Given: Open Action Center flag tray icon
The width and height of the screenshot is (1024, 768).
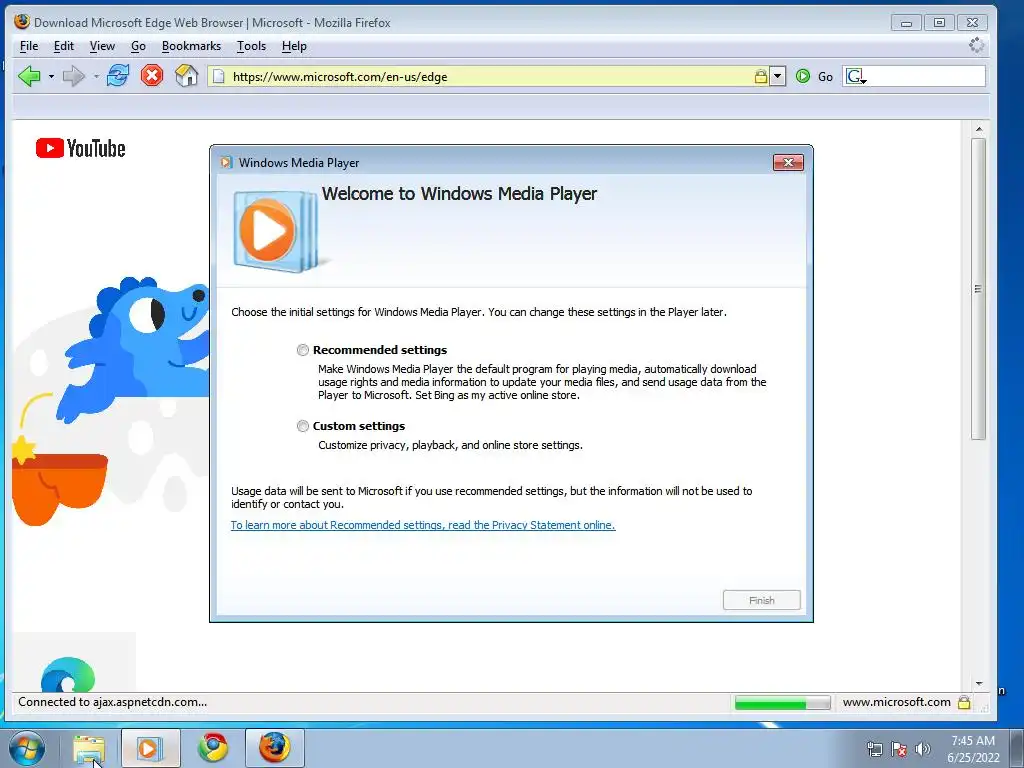Looking at the screenshot, I should tap(899, 749).
